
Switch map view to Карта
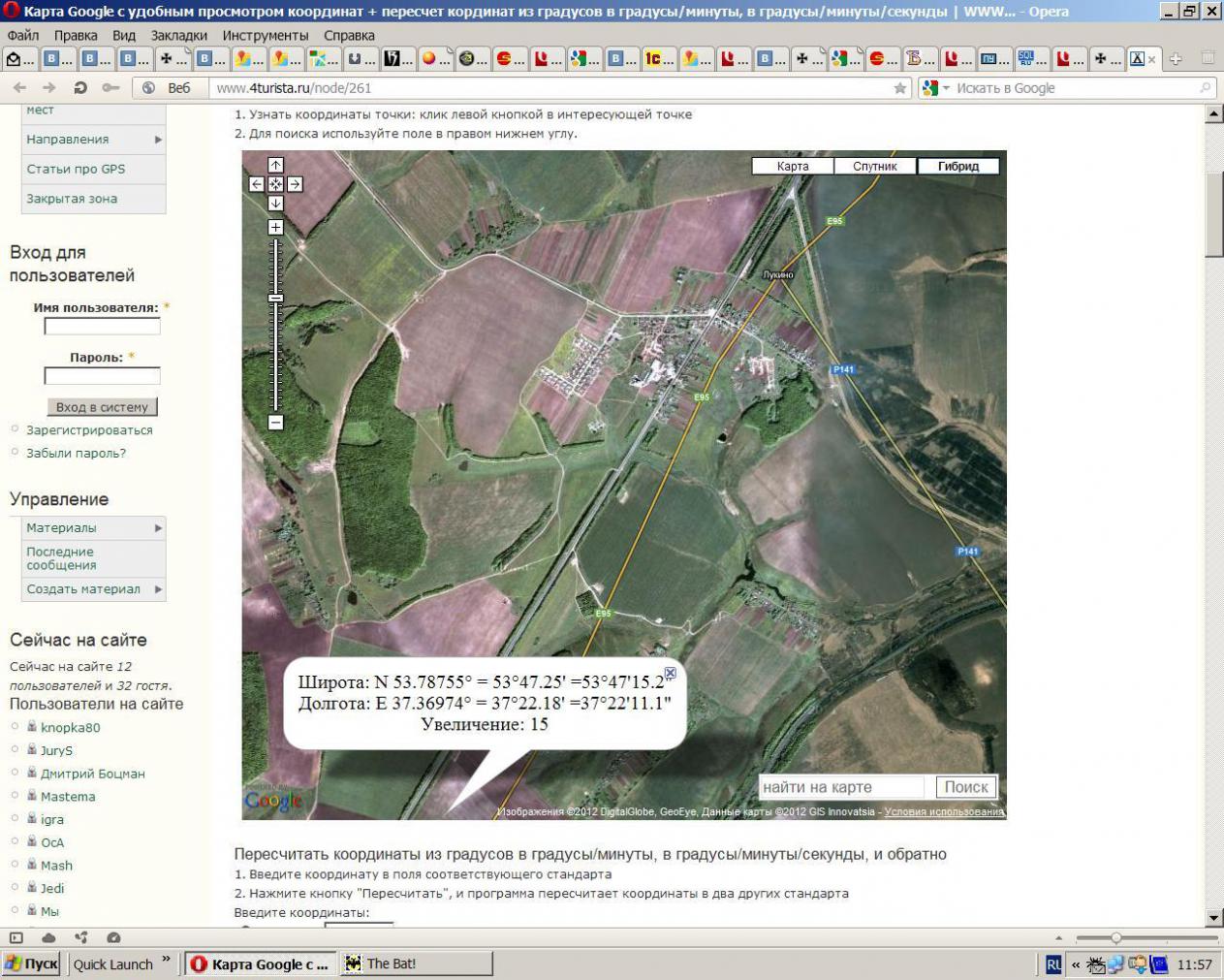793,166
